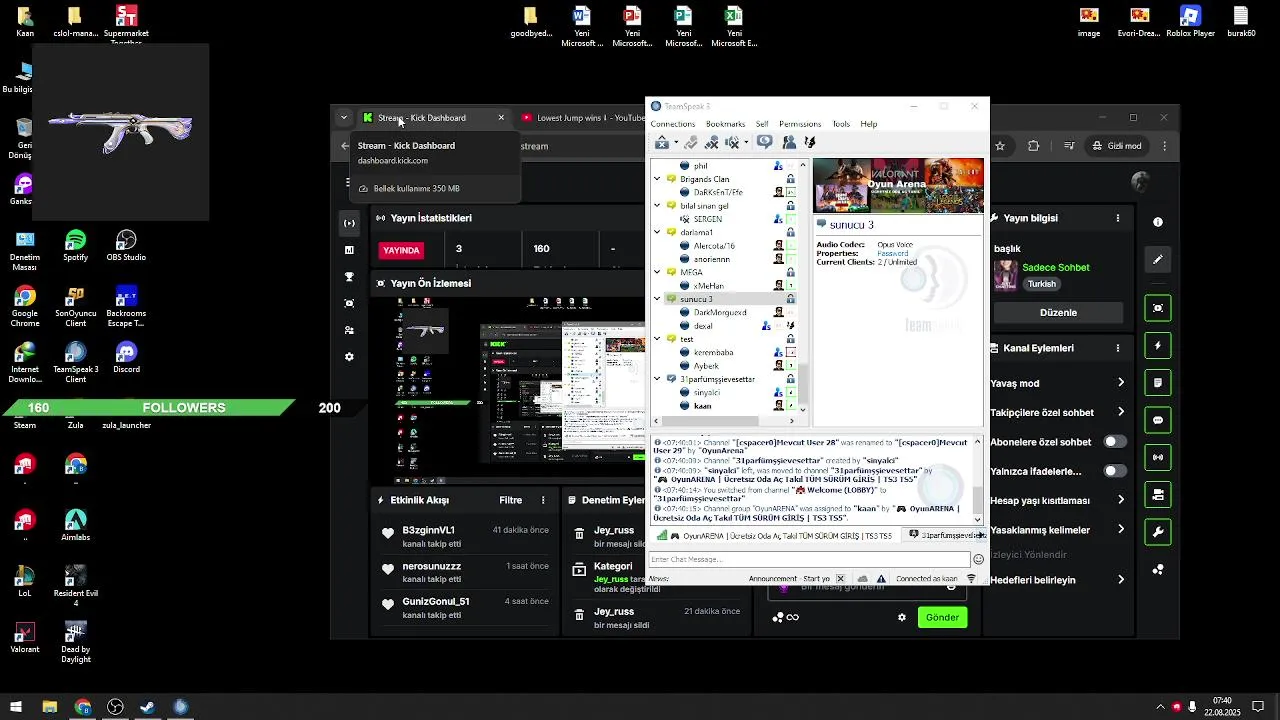Collapse the test channel arrow

coord(657,339)
